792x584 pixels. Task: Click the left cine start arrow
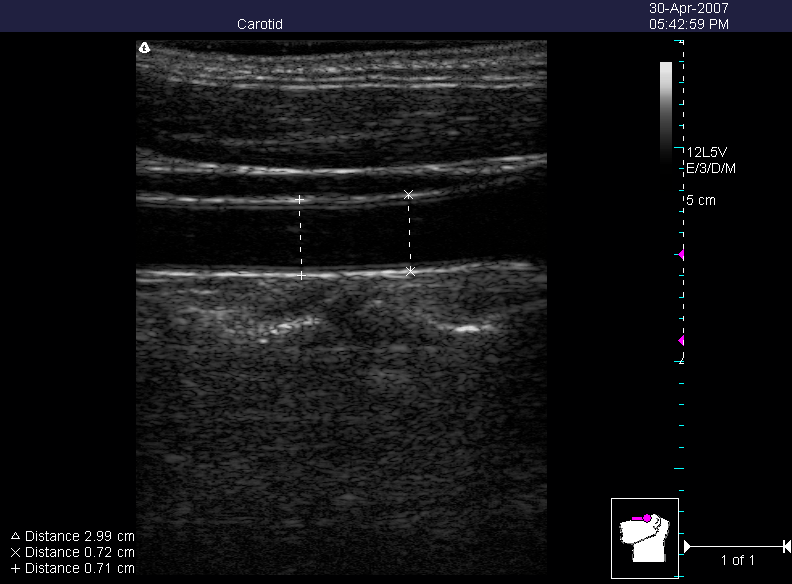coord(687,546)
